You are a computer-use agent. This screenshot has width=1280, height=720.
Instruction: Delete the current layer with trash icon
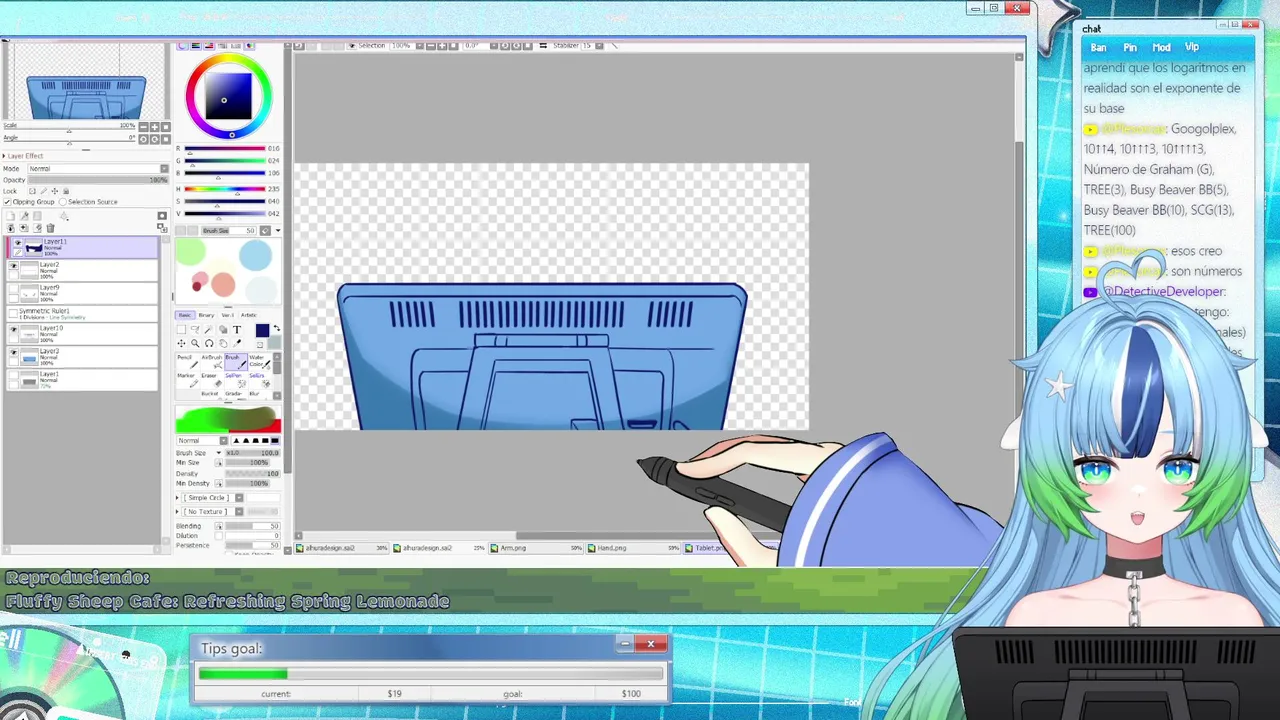point(50,228)
